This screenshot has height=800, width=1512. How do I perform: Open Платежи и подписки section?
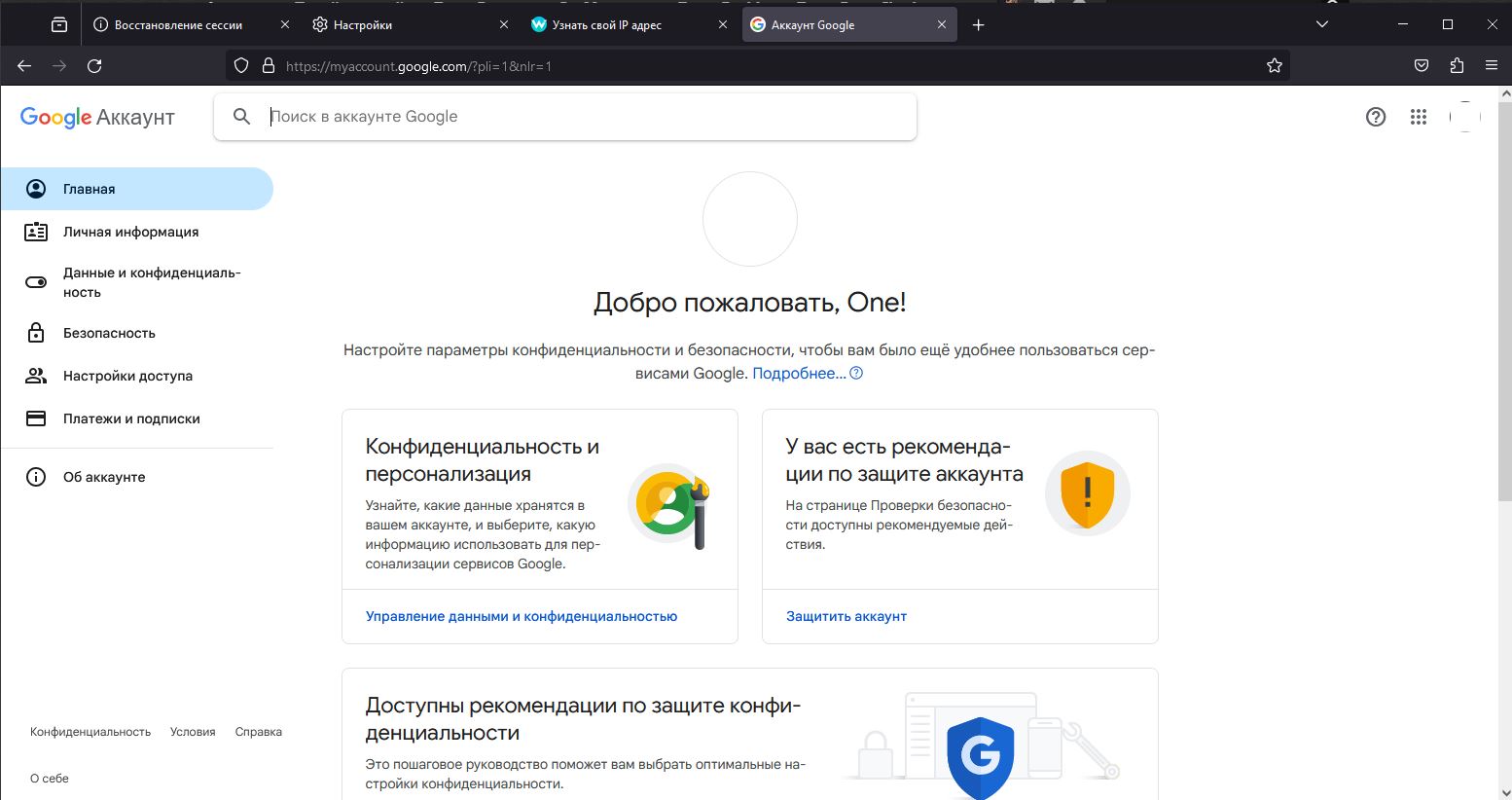pos(136,418)
